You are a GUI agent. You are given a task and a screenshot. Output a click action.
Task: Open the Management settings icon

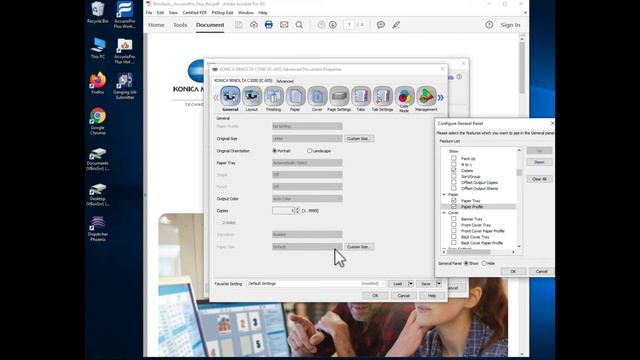coord(426,96)
